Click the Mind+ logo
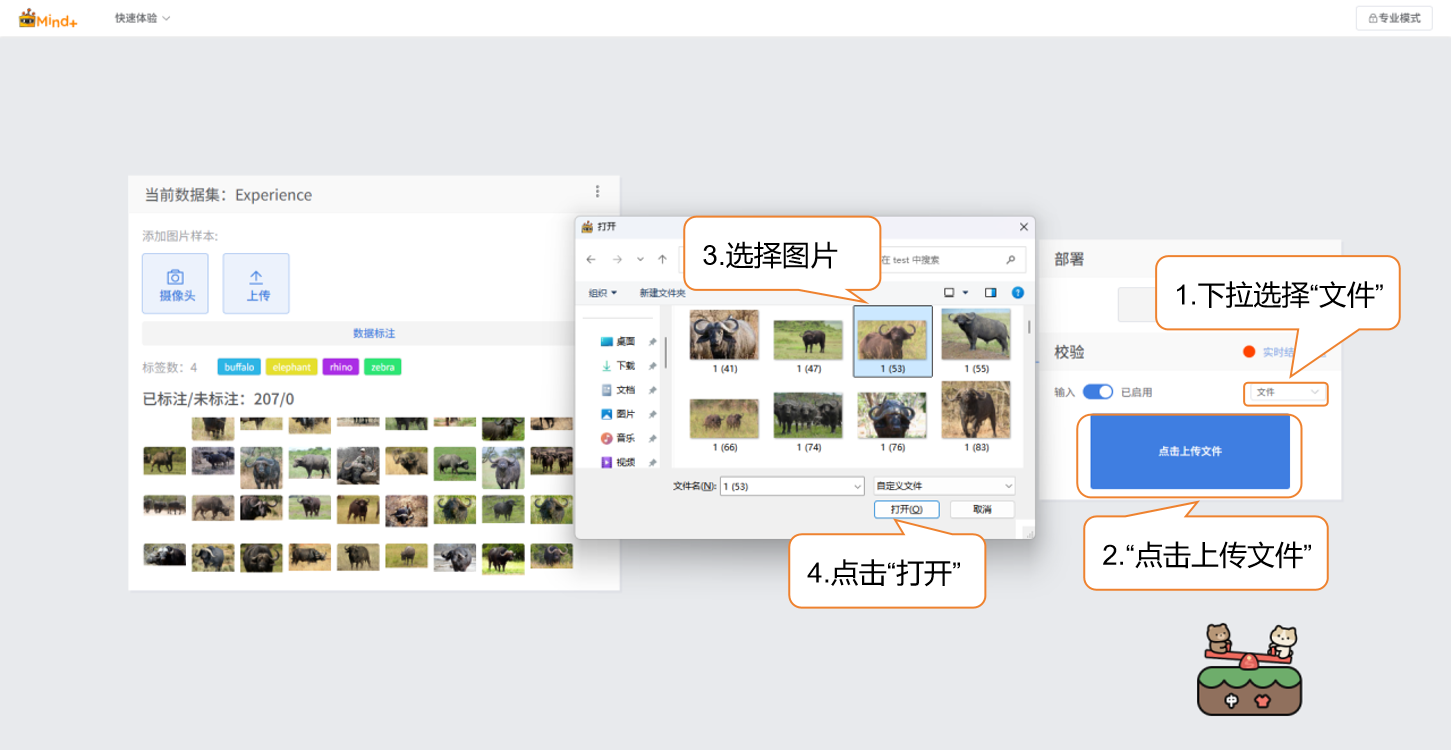This screenshot has height=750, width=1451. [48, 18]
